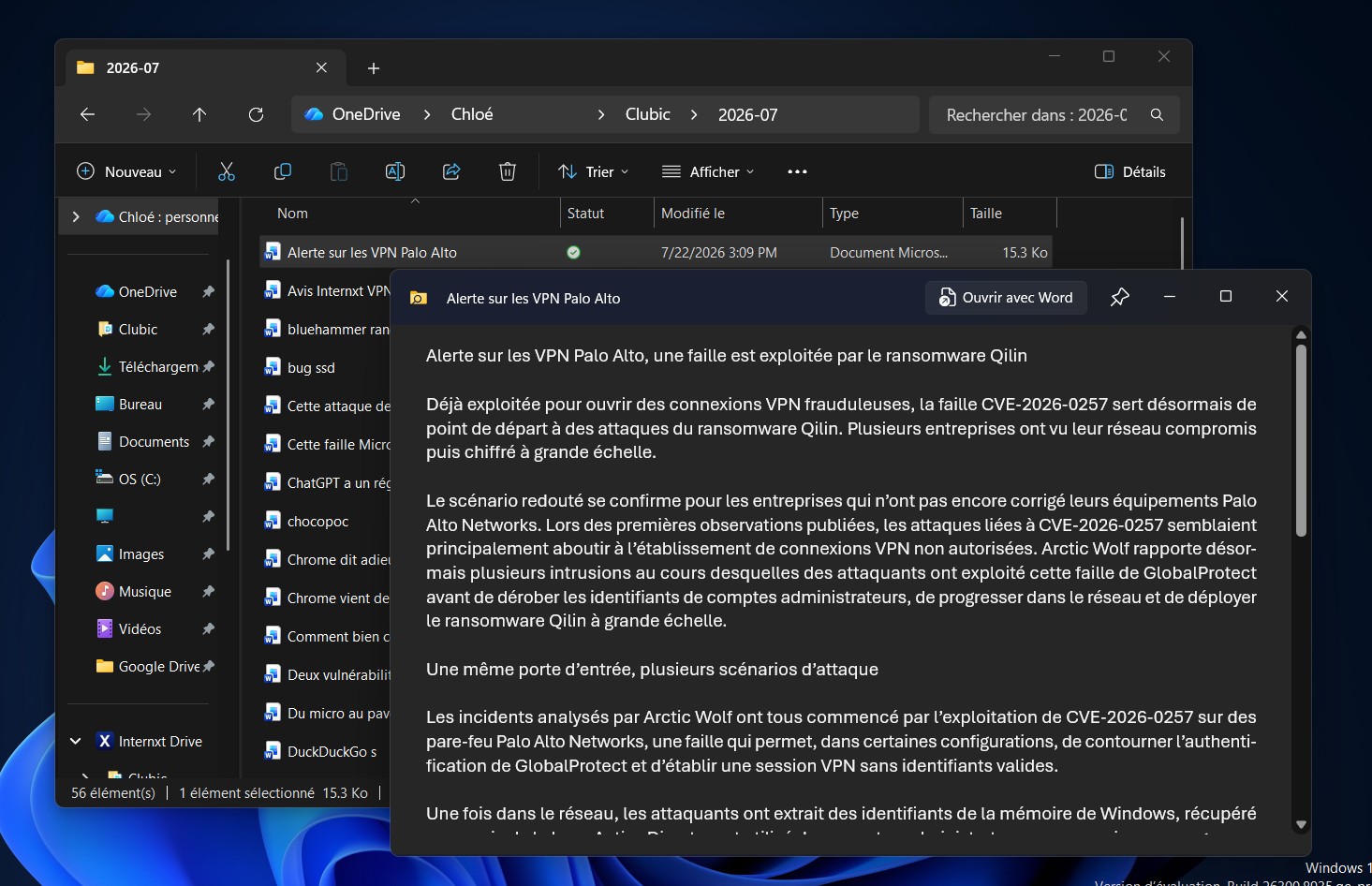Viewport: 1372px width, 886px height.
Task: Click the Share icon in toolbar
Action: click(451, 171)
